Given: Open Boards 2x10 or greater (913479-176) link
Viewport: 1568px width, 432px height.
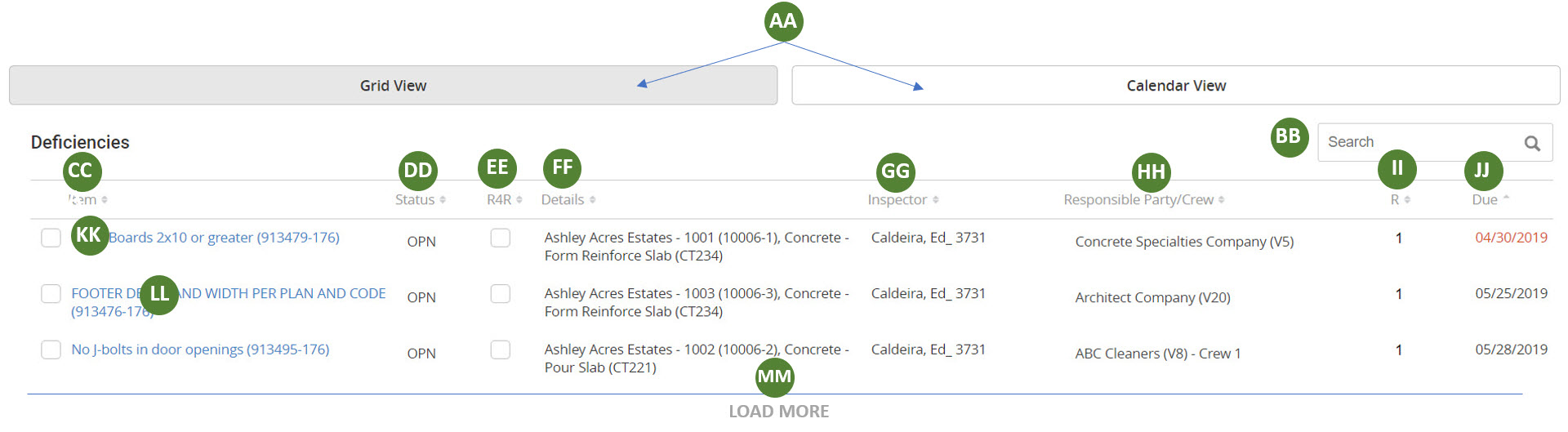Looking at the screenshot, I should pyautogui.click(x=224, y=238).
